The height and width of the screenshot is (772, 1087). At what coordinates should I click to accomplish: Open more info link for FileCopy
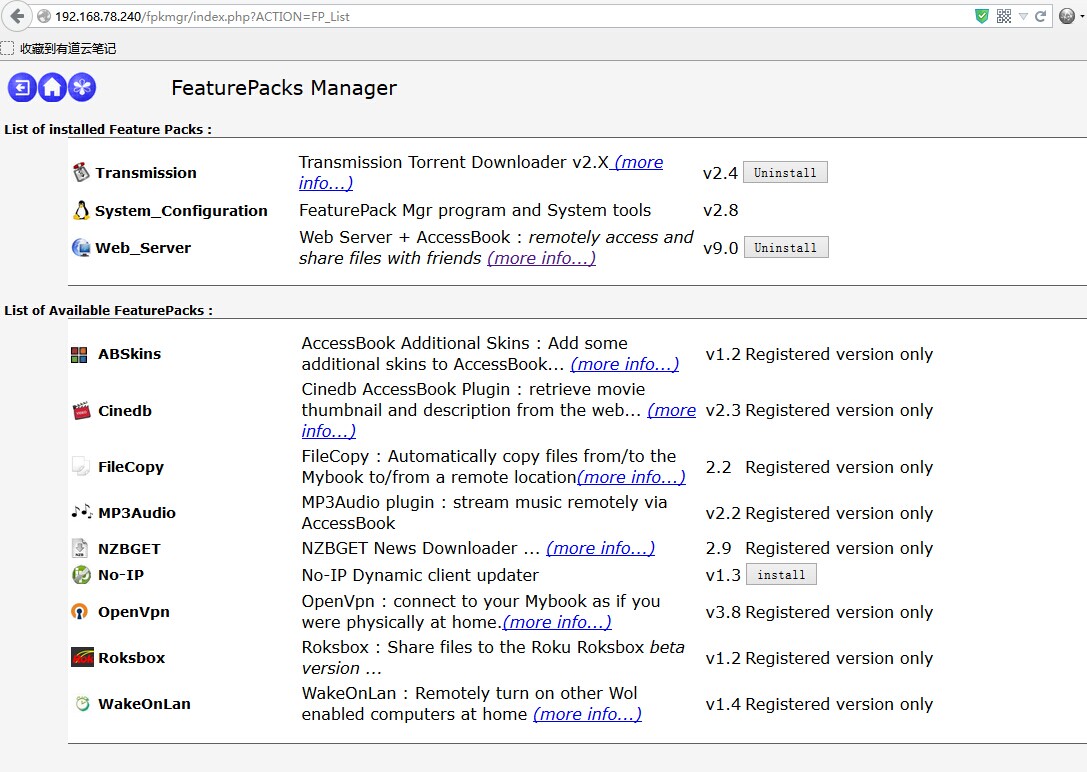[x=632, y=477]
